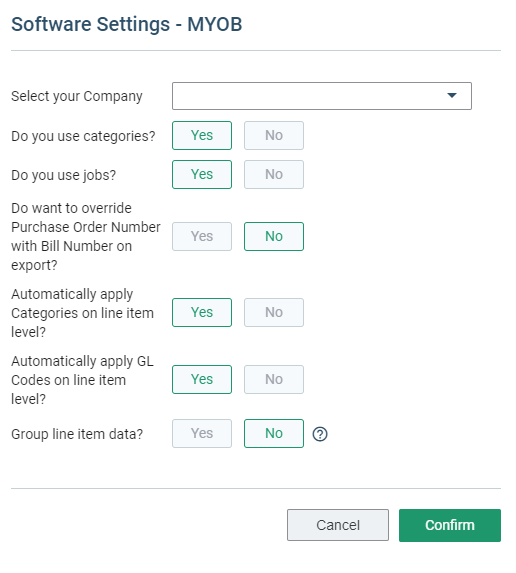Open the Select your Company combo box

[x=322, y=96]
